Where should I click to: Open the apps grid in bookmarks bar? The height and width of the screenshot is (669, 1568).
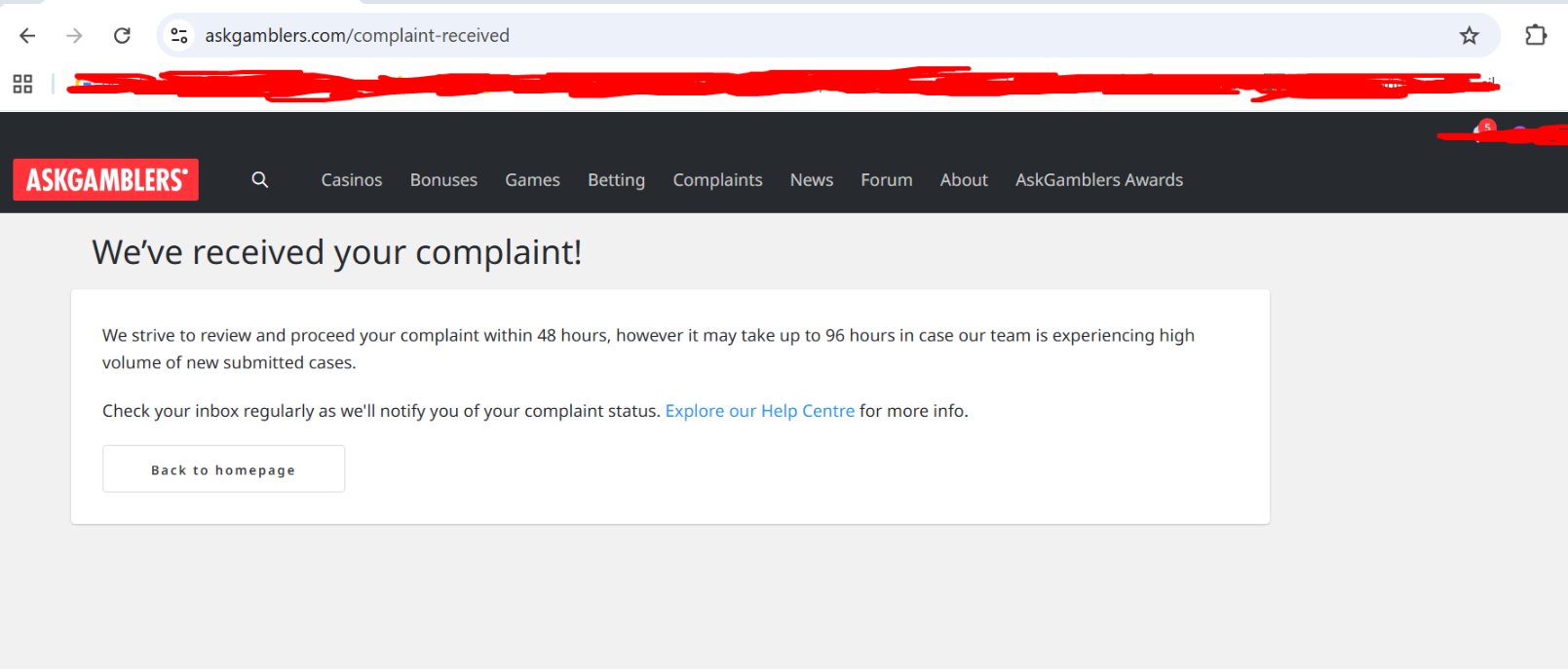click(x=22, y=85)
